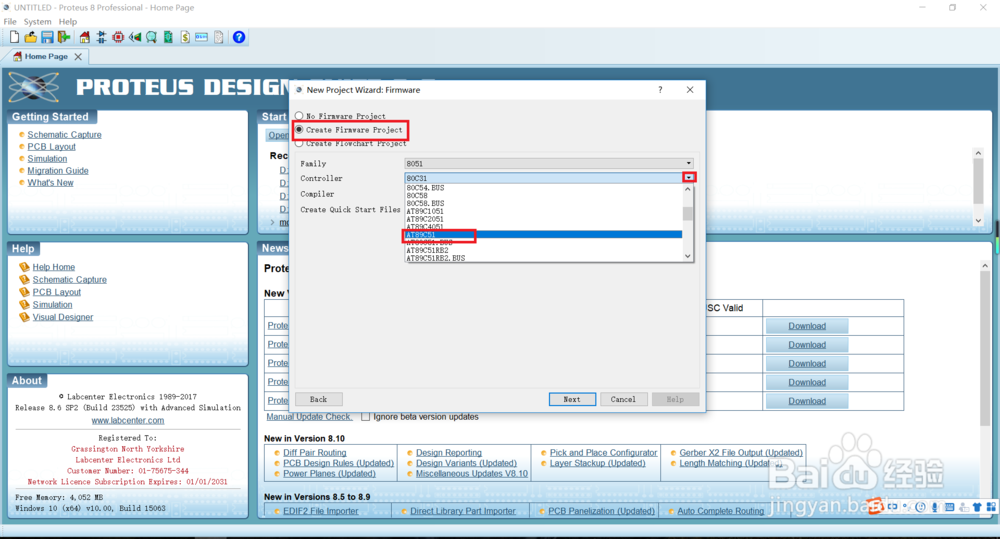This screenshot has width=1000, height=539.
Task: Open PCB Layout chip toolbar icon
Action: (118, 37)
